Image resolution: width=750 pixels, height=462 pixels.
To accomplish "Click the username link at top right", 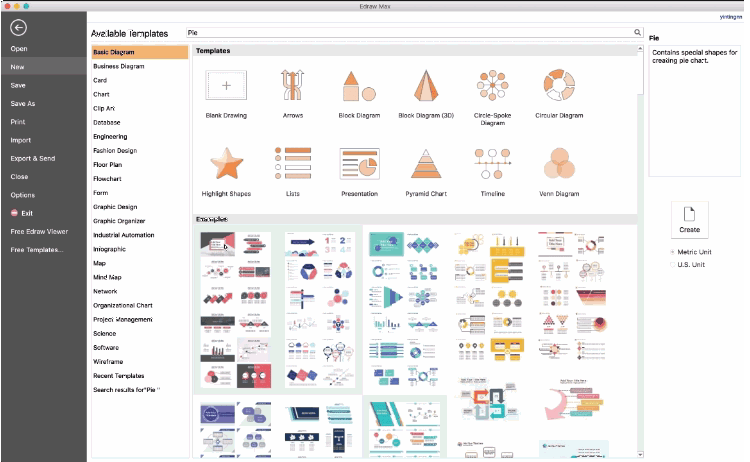I will click(730, 17).
